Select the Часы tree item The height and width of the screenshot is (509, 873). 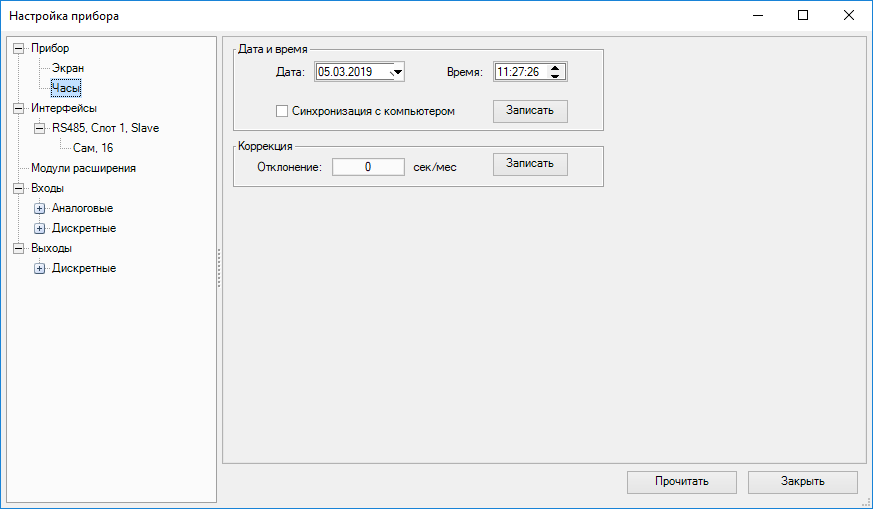[x=66, y=88]
